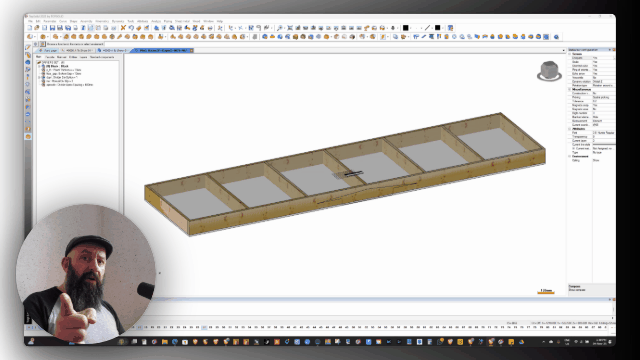Open the Layers tab in tree panel
The image size is (640, 360).
coord(83,57)
